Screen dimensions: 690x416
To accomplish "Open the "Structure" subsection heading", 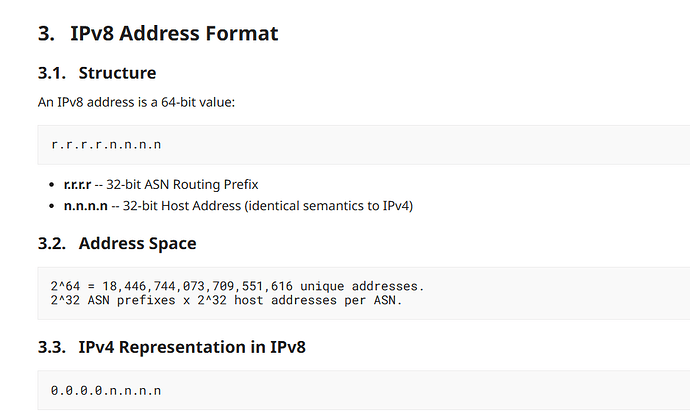I will point(117,73).
